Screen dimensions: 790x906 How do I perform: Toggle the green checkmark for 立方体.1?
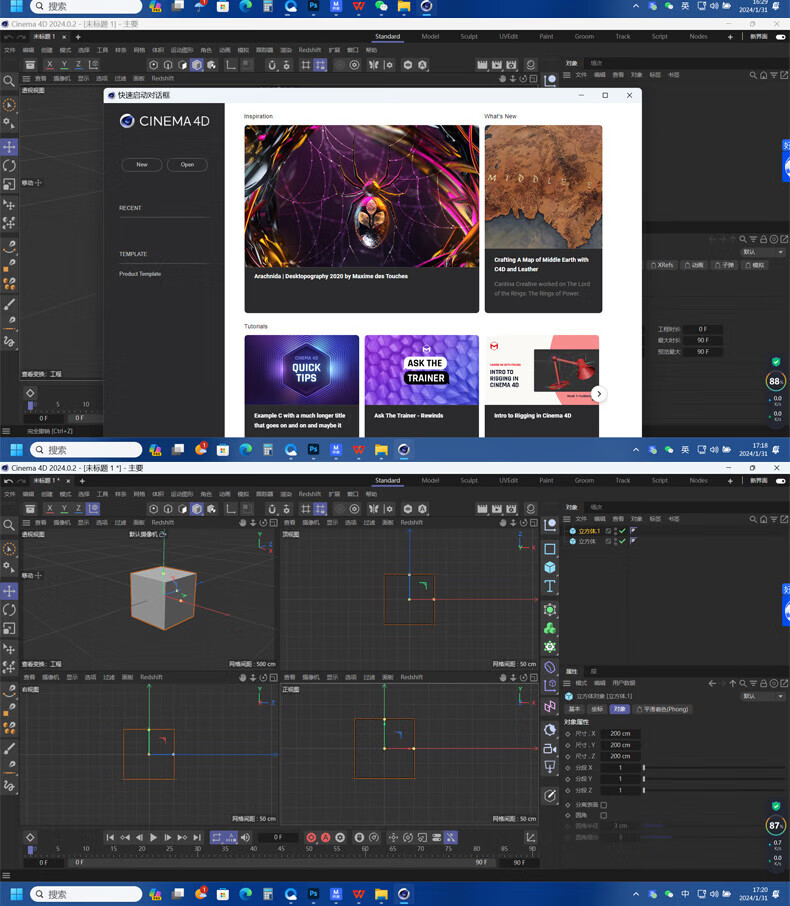(621, 531)
